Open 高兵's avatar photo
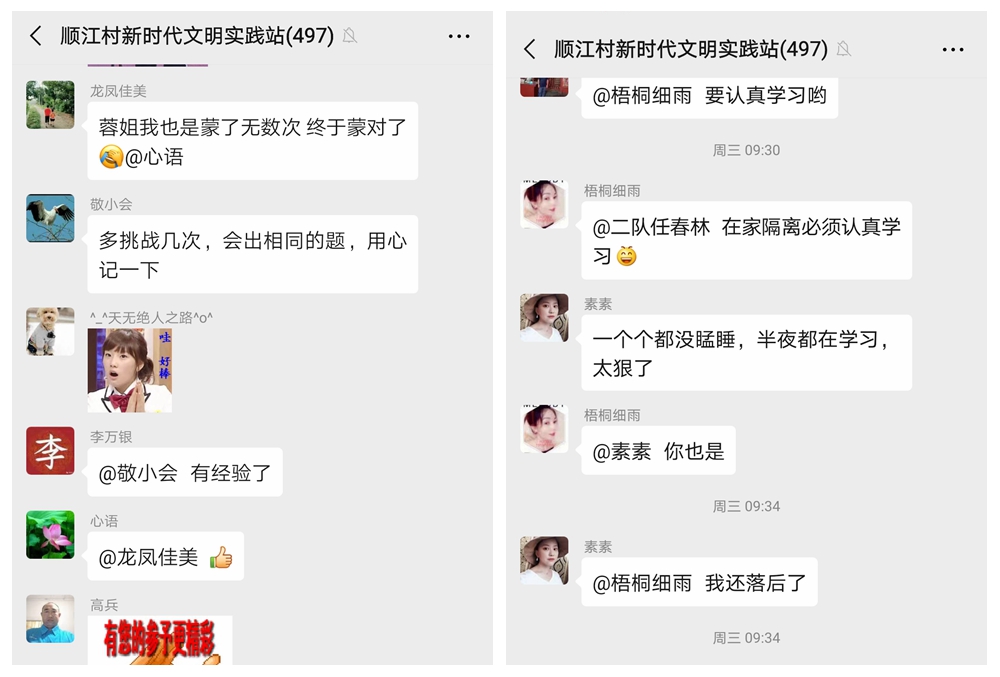1000x677 pixels. (x=50, y=619)
